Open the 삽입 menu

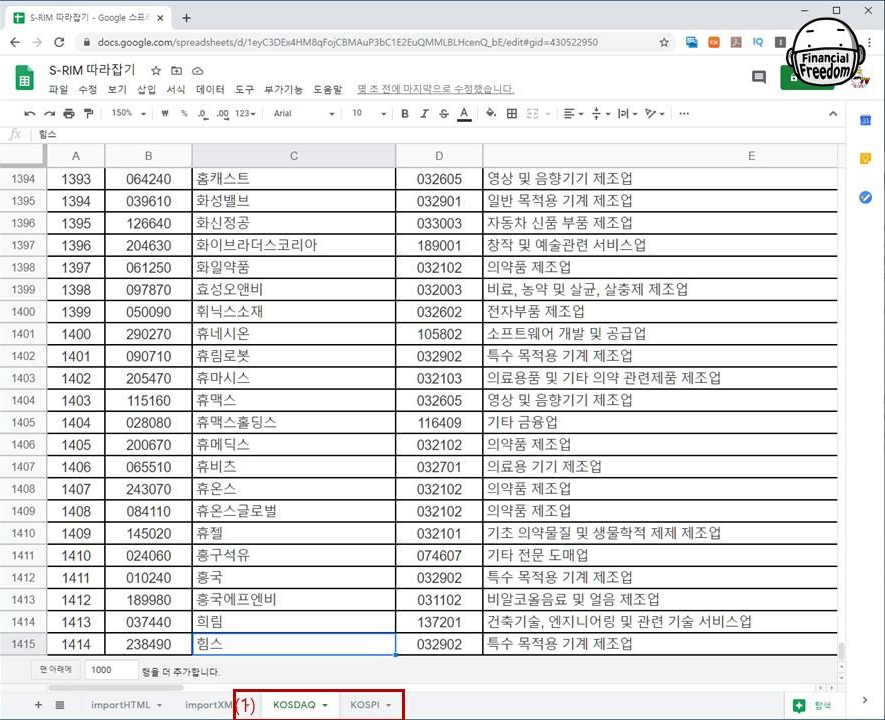(146, 89)
